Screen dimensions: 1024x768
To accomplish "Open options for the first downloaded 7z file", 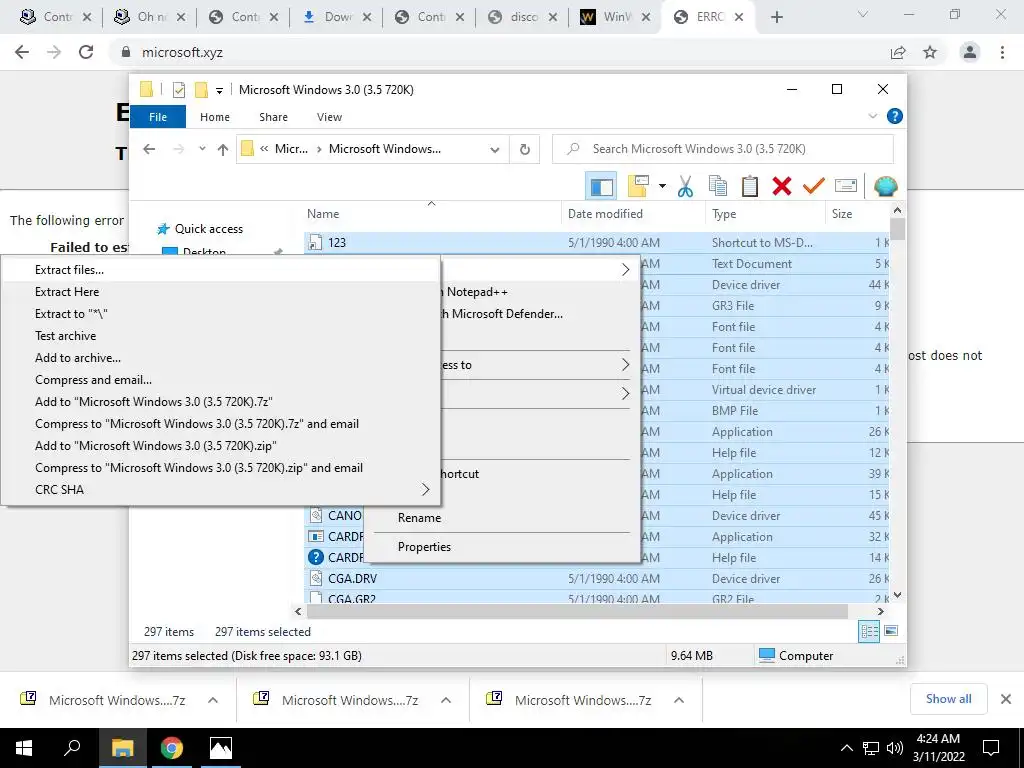I will tap(213, 700).
